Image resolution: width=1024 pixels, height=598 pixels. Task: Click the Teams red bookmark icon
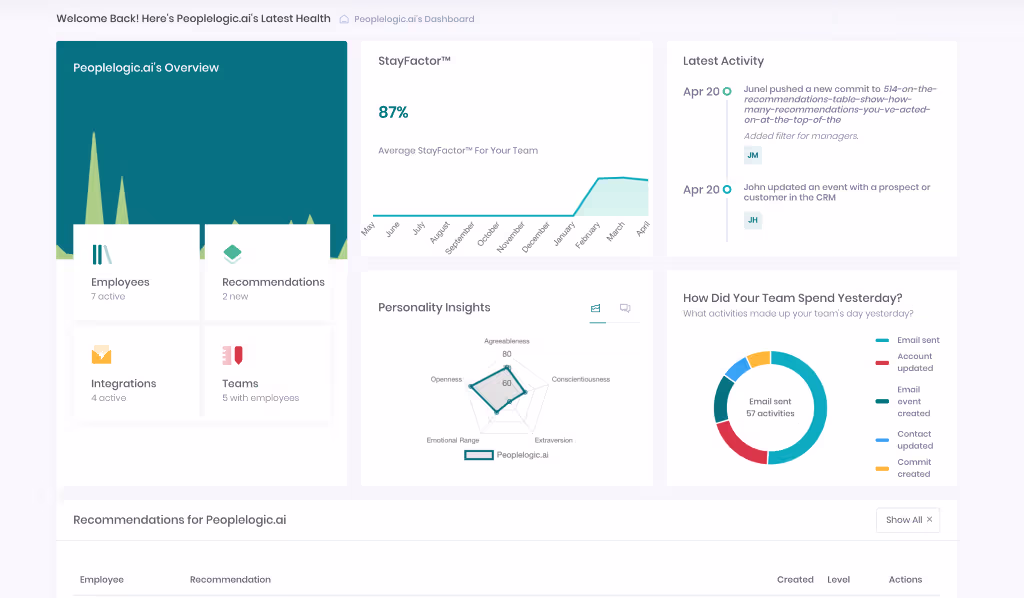(232, 355)
